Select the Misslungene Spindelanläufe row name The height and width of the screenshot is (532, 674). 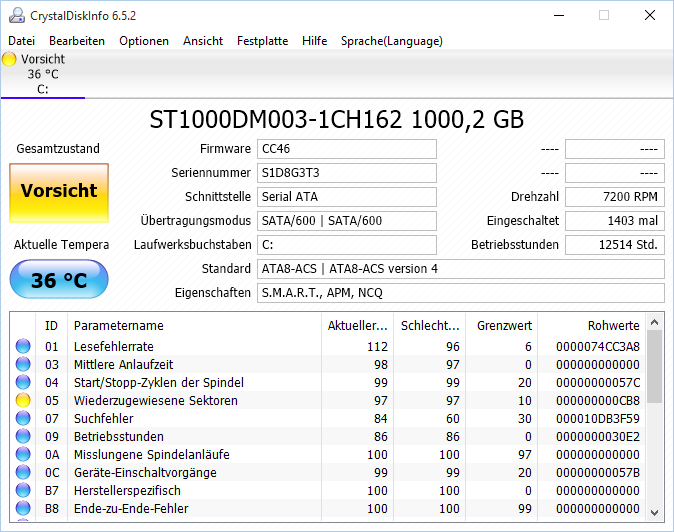click(152, 455)
